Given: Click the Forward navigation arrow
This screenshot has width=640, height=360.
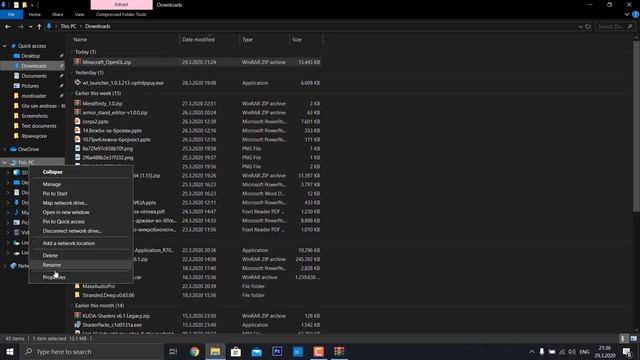Looking at the screenshot, I should pyautogui.click(x=20, y=27).
